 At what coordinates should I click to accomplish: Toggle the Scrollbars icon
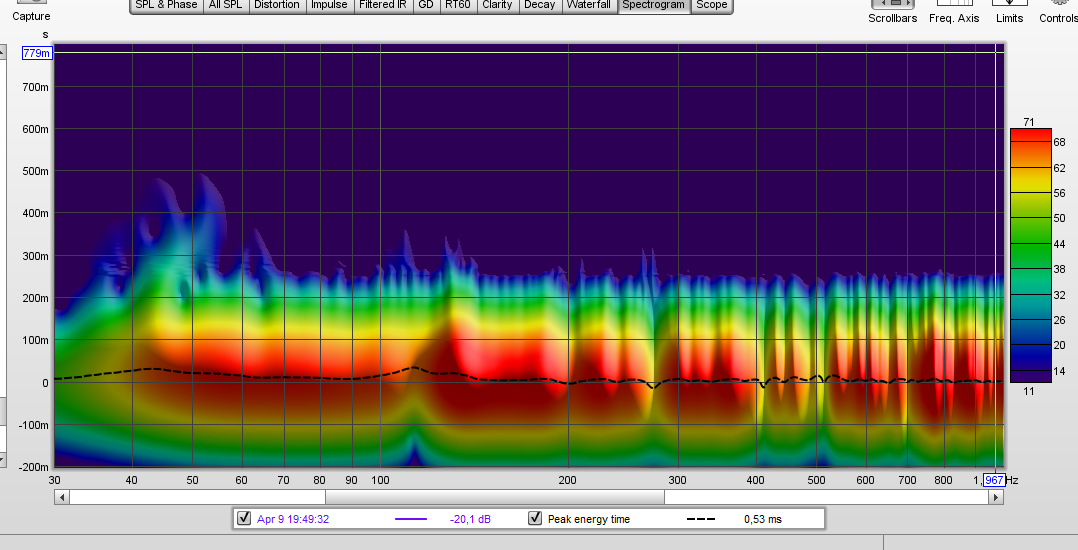pyautogui.click(x=892, y=4)
